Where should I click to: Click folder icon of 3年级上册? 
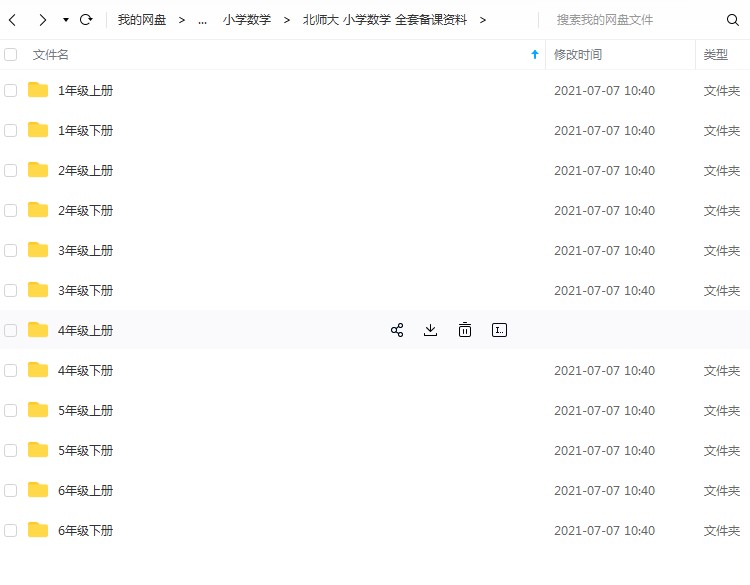(38, 249)
